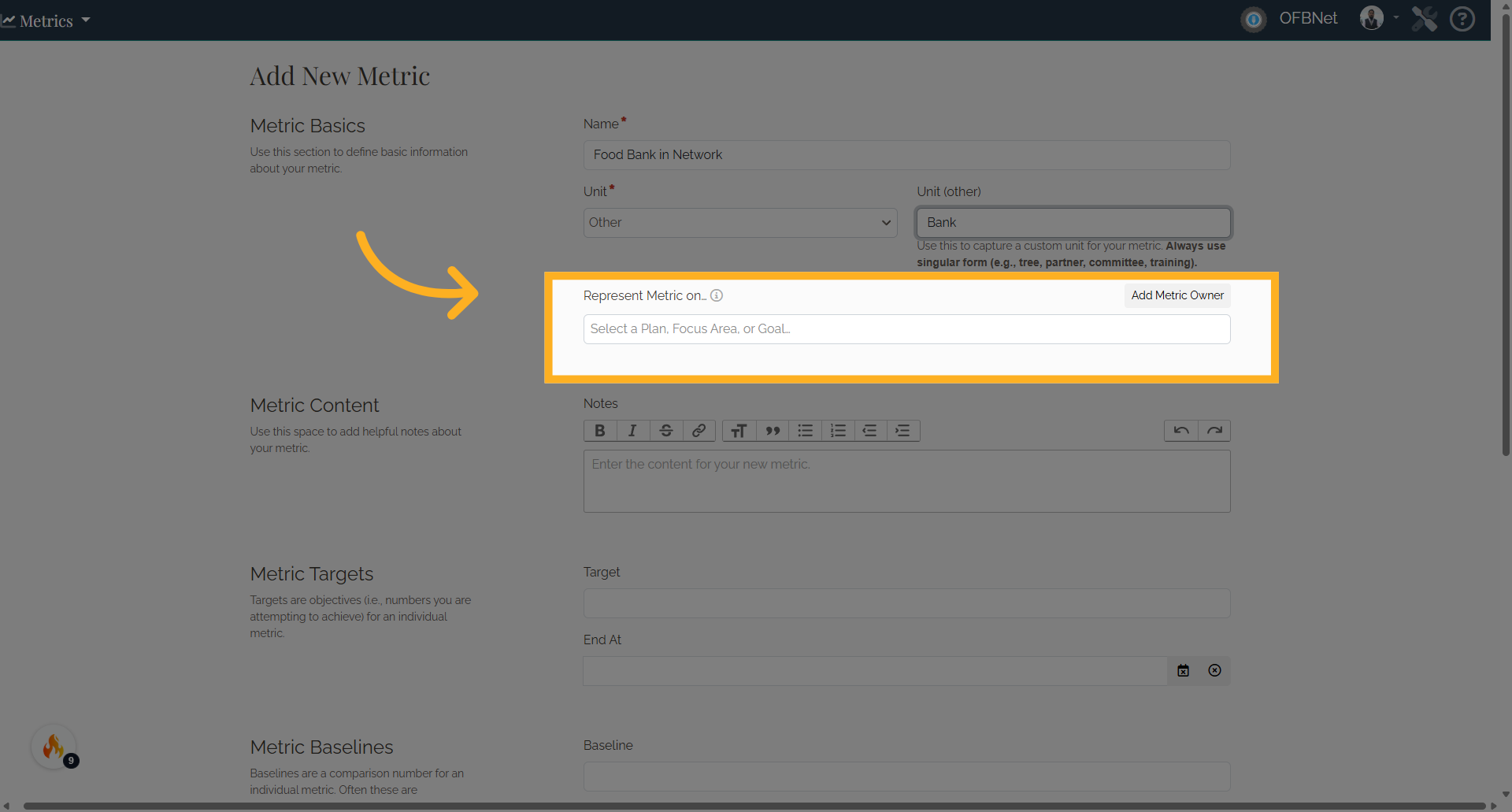Click the Baseline input field
This screenshot has height=812, width=1512.
pyautogui.click(x=906, y=777)
